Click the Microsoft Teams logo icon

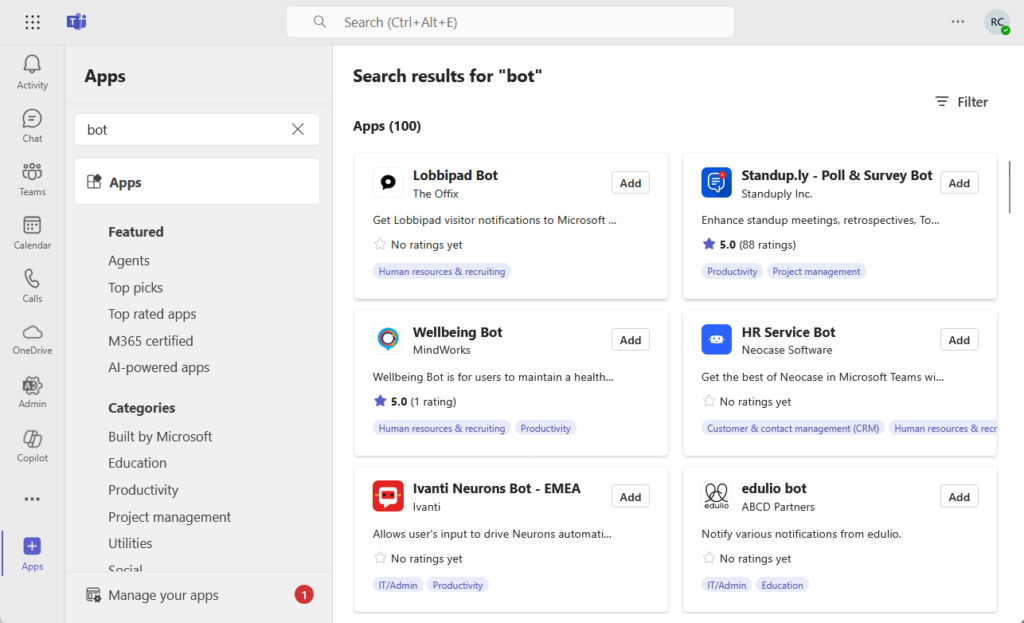(76, 22)
